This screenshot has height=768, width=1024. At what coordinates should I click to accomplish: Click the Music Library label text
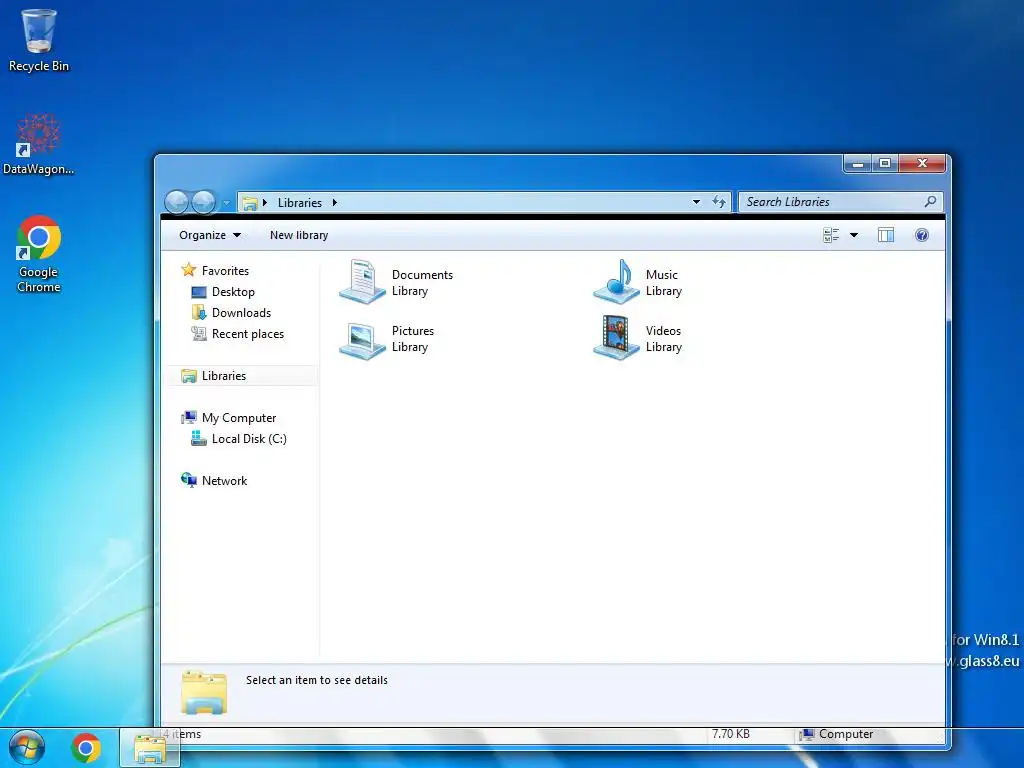[x=664, y=283]
